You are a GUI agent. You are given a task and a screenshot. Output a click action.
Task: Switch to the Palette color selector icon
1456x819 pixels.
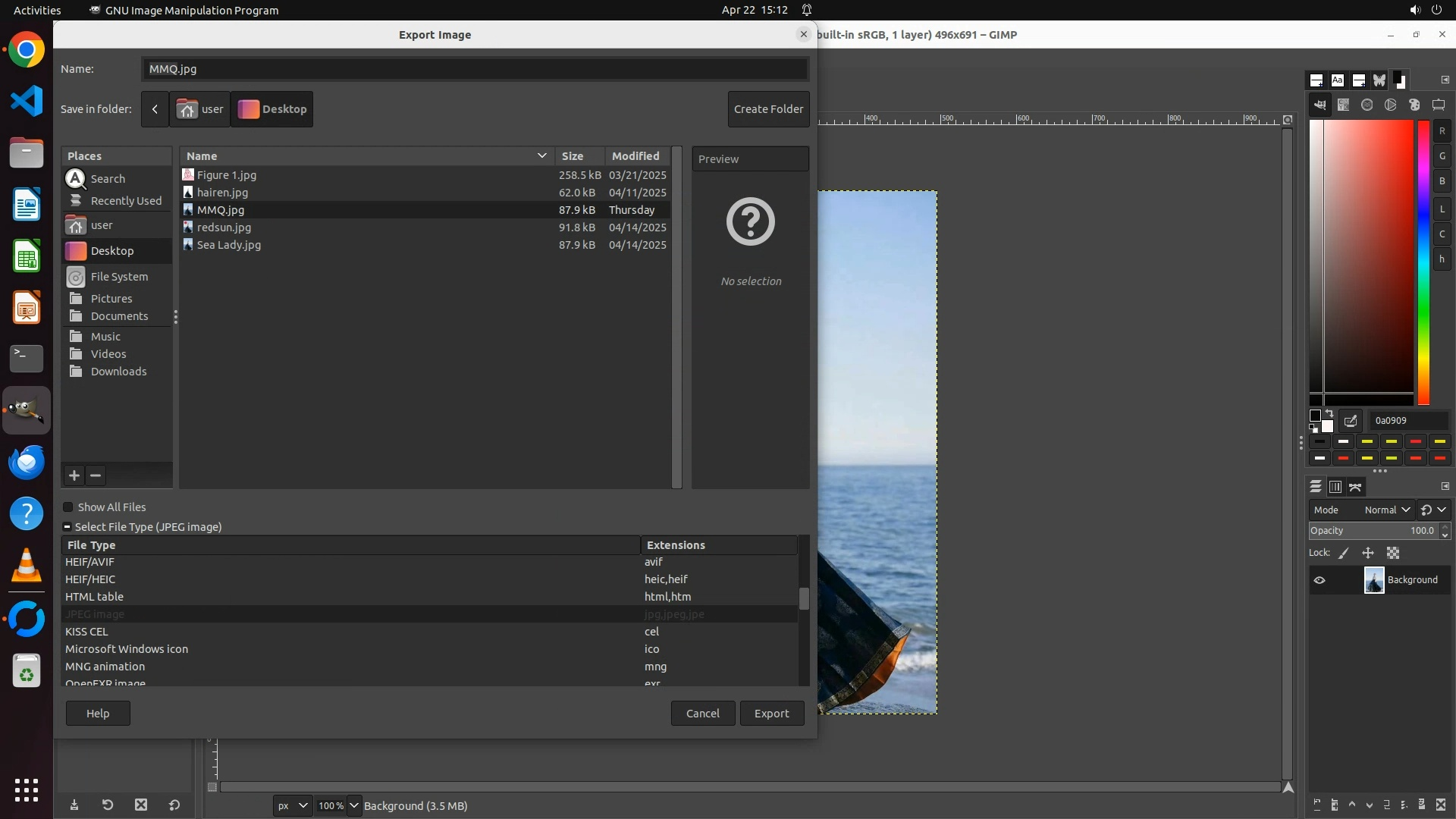click(1414, 105)
